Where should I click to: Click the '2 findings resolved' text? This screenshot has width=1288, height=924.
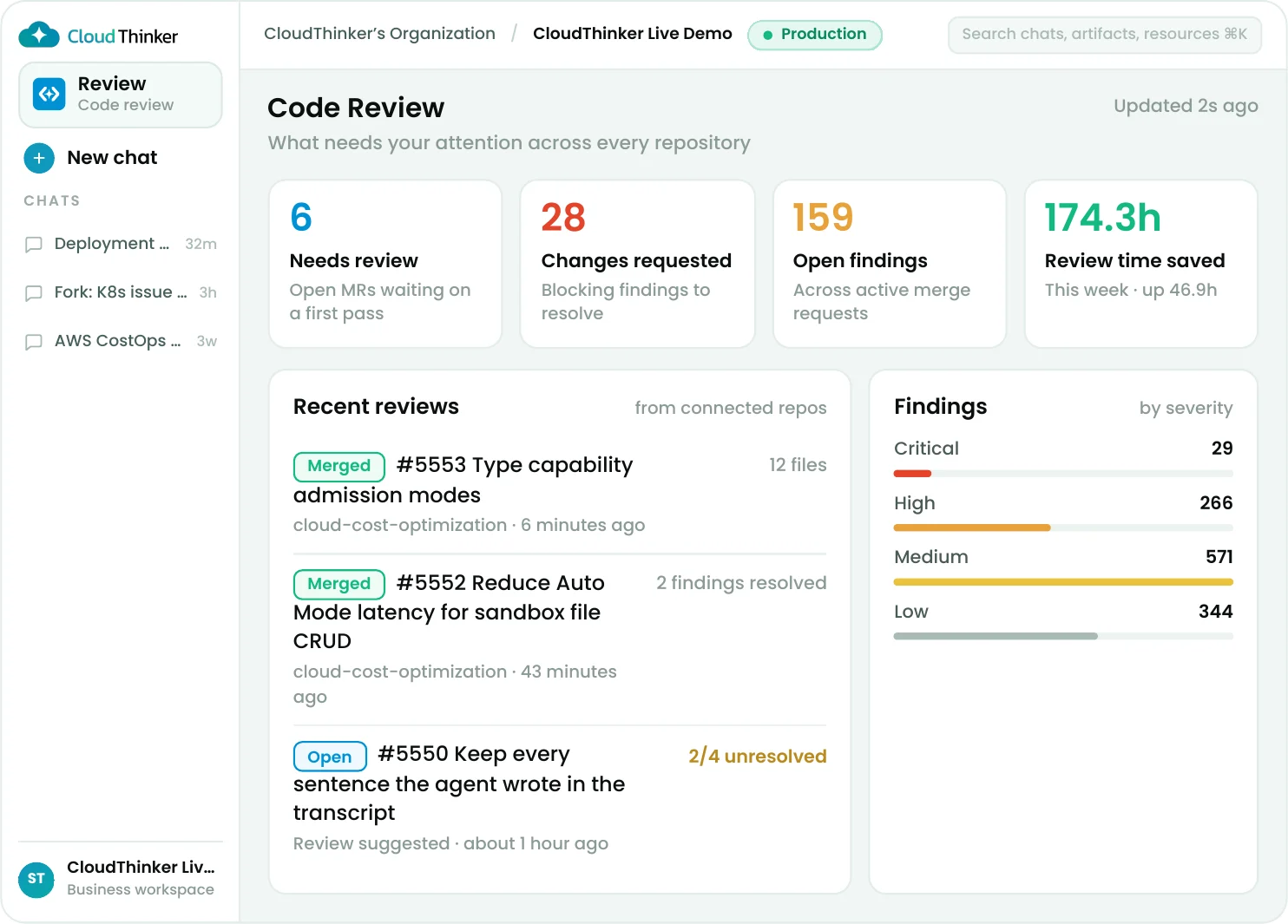click(x=741, y=583)
